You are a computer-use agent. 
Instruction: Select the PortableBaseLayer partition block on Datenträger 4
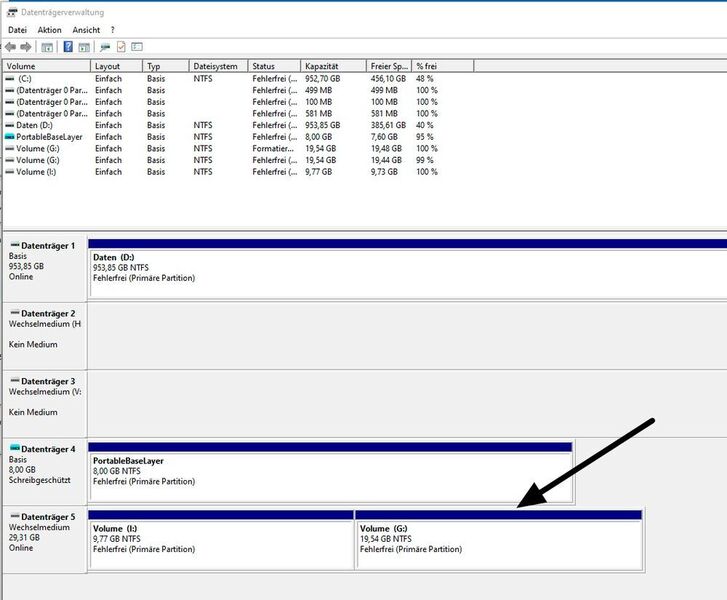pyautogui.click(x=330, y=472)
